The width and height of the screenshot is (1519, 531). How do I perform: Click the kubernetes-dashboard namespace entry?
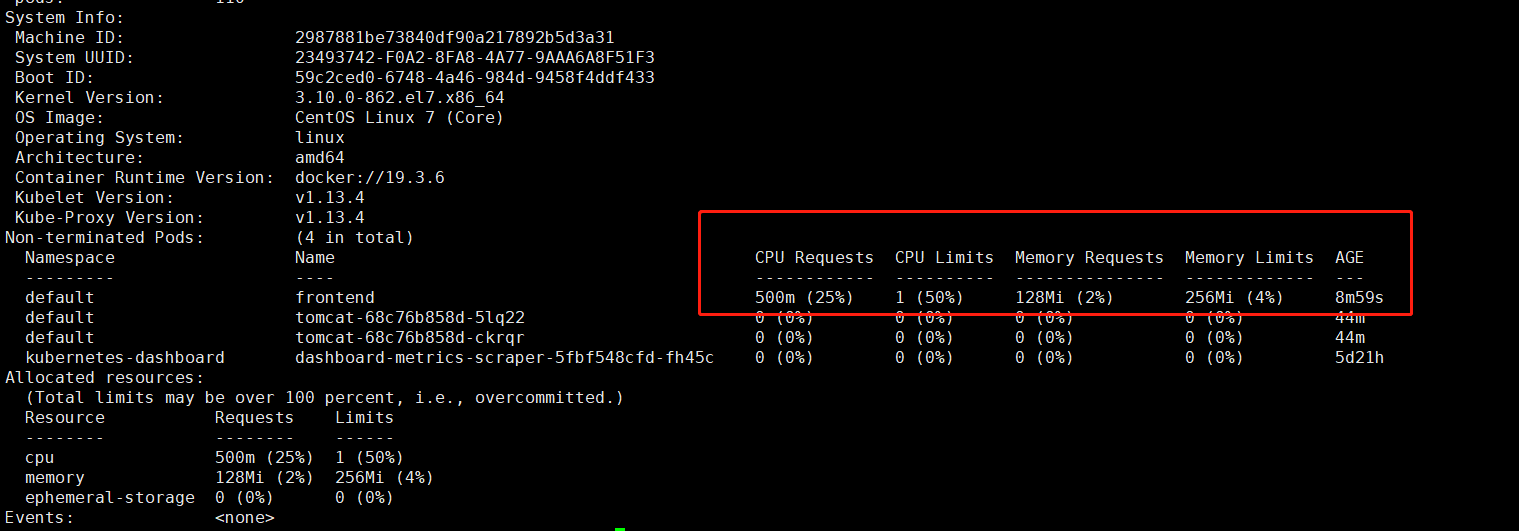pos(125,357)
